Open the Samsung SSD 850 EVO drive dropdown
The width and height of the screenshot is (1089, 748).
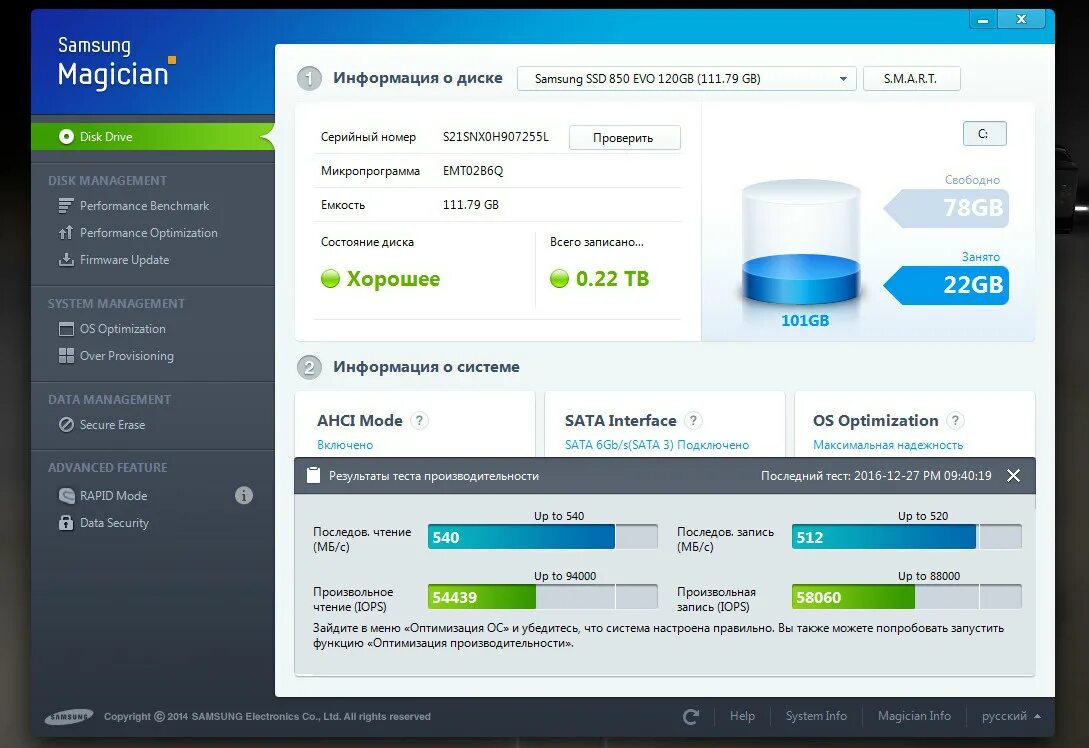[686, 78]
